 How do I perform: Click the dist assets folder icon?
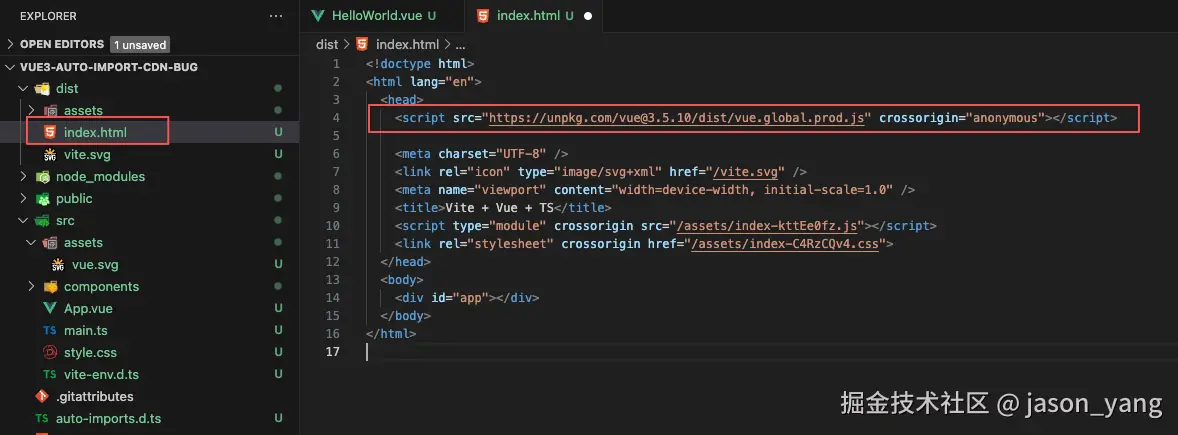pyautogui.click(x=50, y=110)
